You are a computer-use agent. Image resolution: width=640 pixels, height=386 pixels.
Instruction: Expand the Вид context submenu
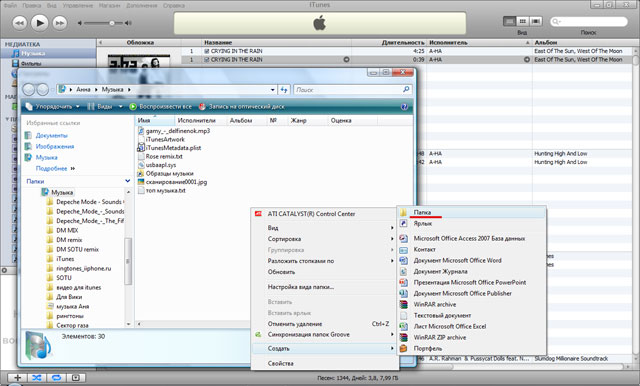point(324,228)
